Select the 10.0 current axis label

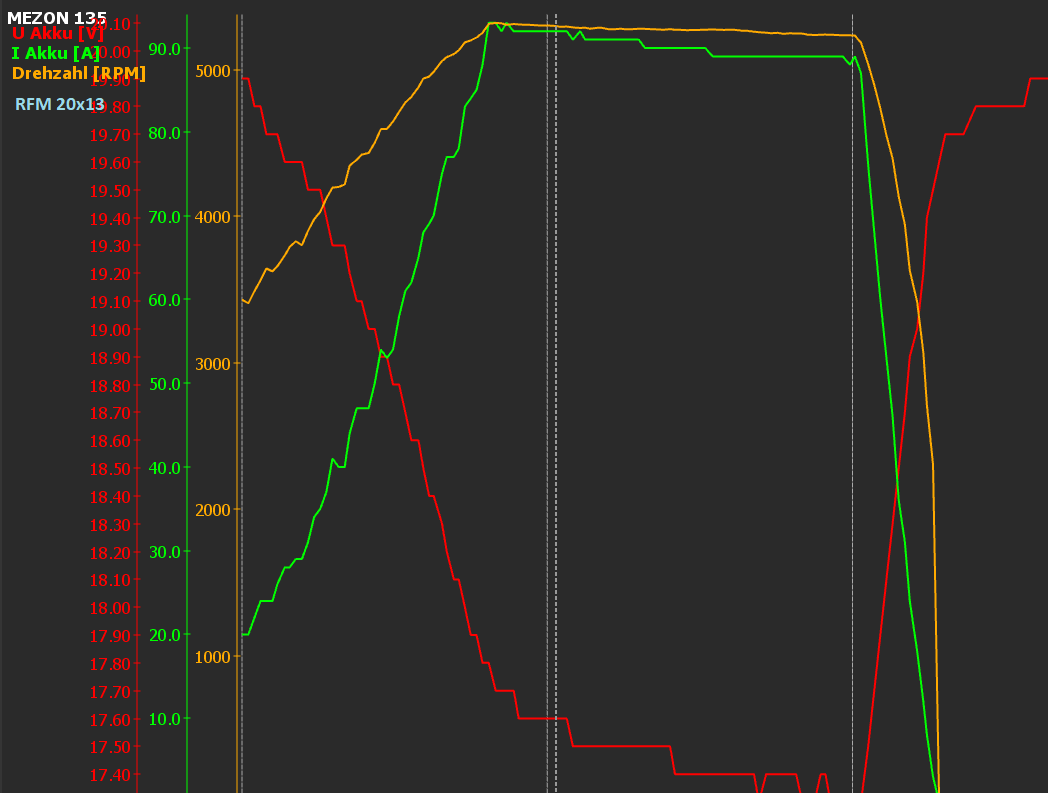click(164, 719)
